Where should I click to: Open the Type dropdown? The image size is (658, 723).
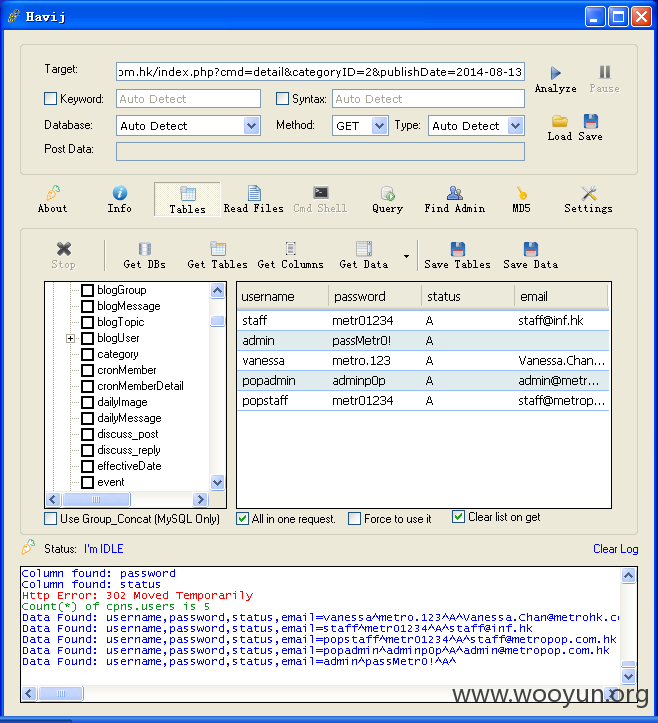[516, 125]
